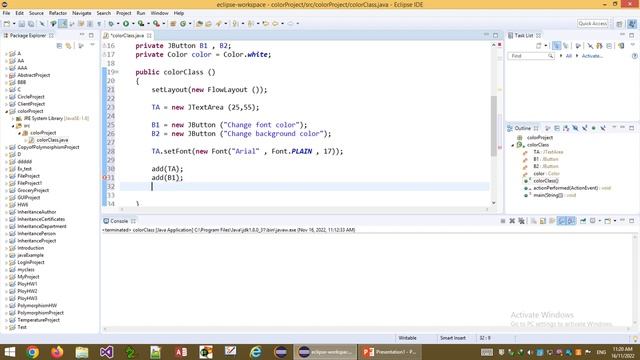The image size is (640, 360).
Task: Open the Navigate menu
Action: [x=82, y=13]
